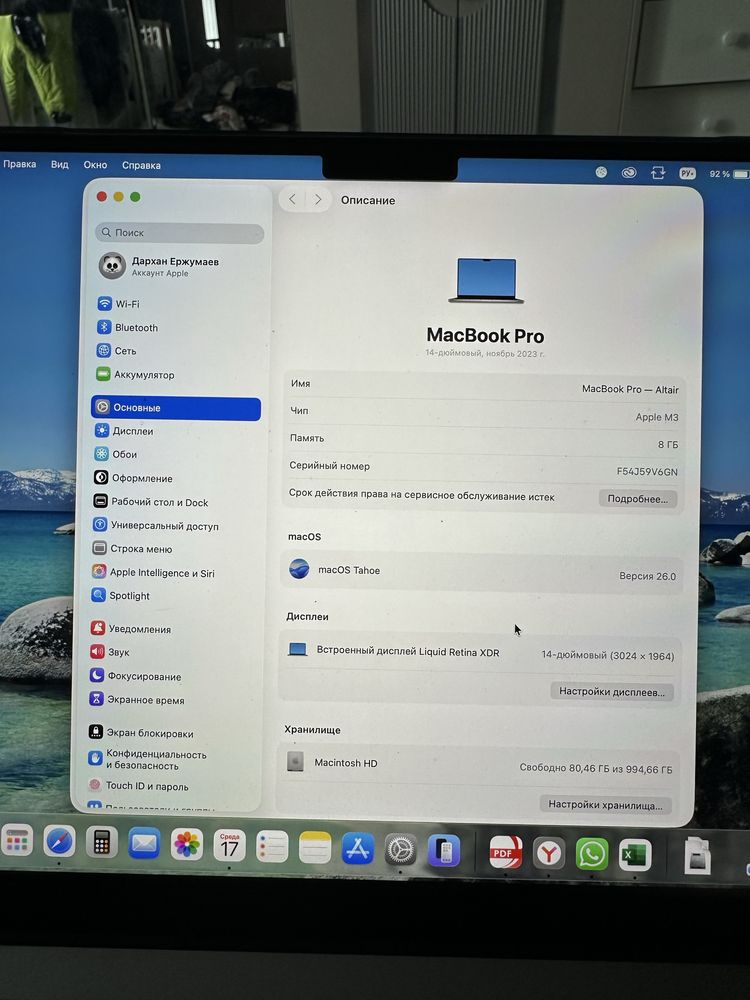Image resolution: width=750 pixels, height=1000 pixels.
Task: Click the macOS Tahoe row
Action: (482, 572)
